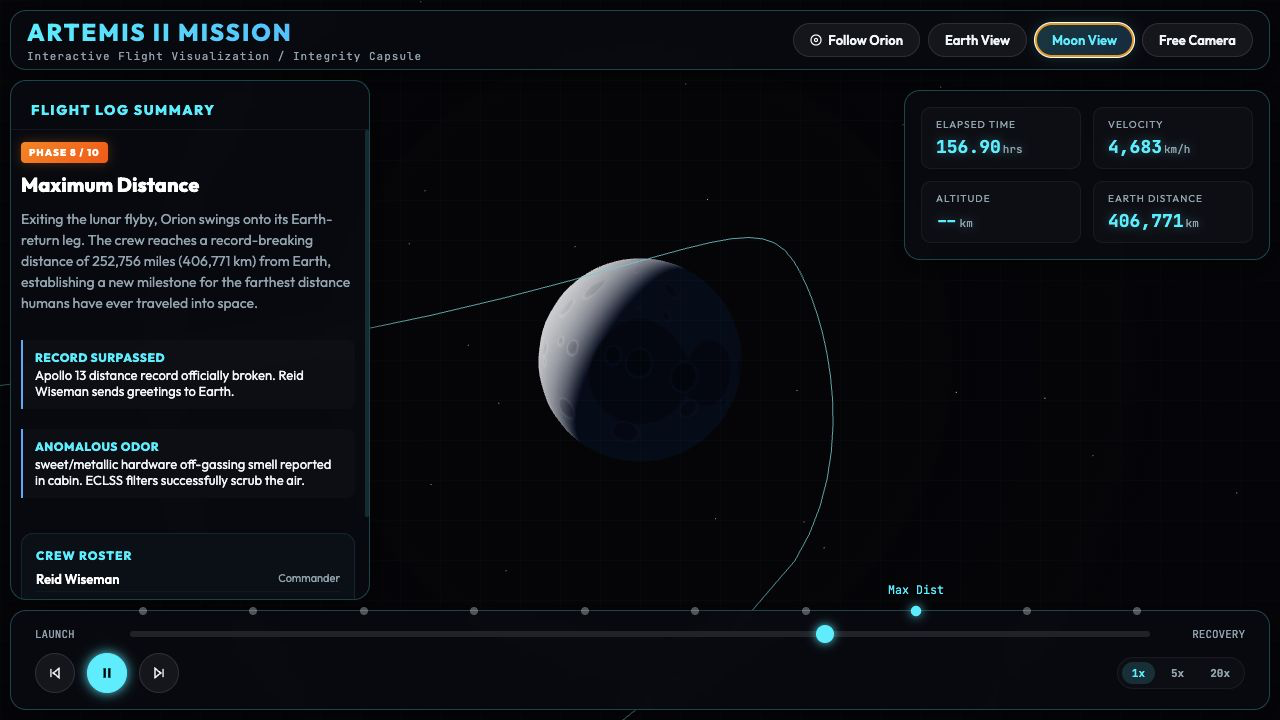This screenshot has height=720, width=1280.
Task: Click the target icon in Follow Orion
Action: click(x=815, y=40)
